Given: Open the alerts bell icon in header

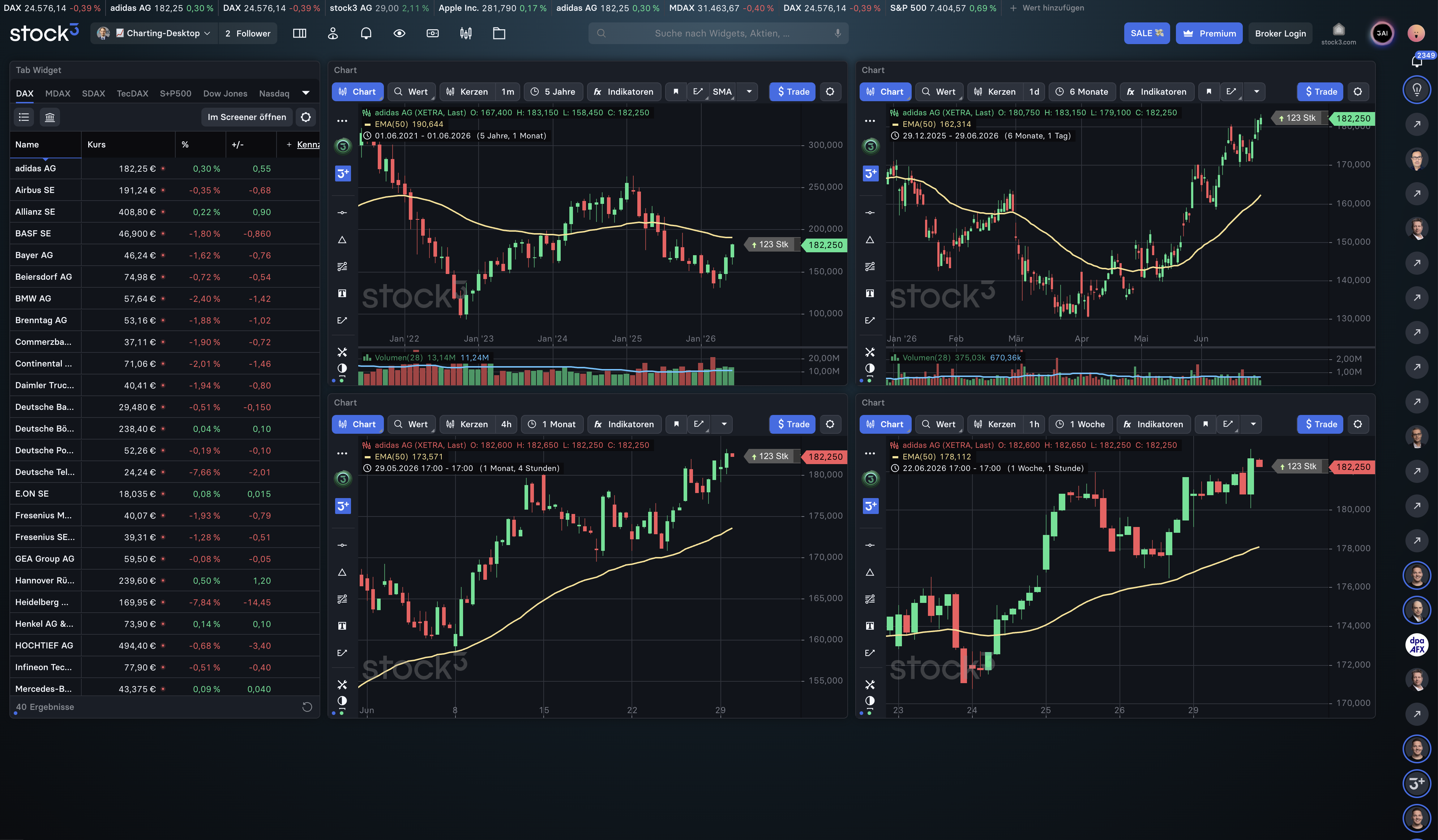Looking at the screenshot, I should click(x=366, y=33).
